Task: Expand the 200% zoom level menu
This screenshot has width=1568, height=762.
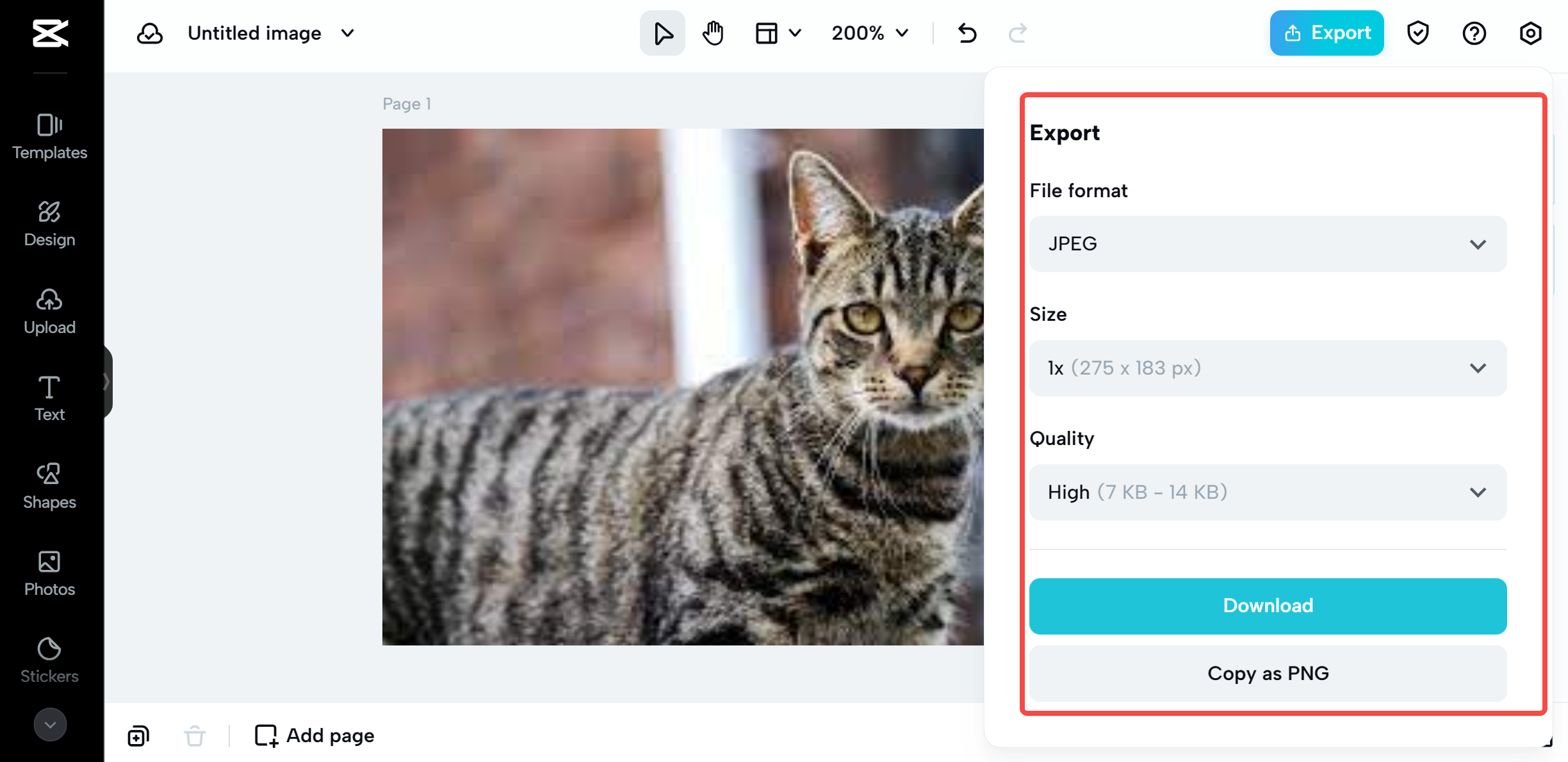Action: click(x=869, y=33)
